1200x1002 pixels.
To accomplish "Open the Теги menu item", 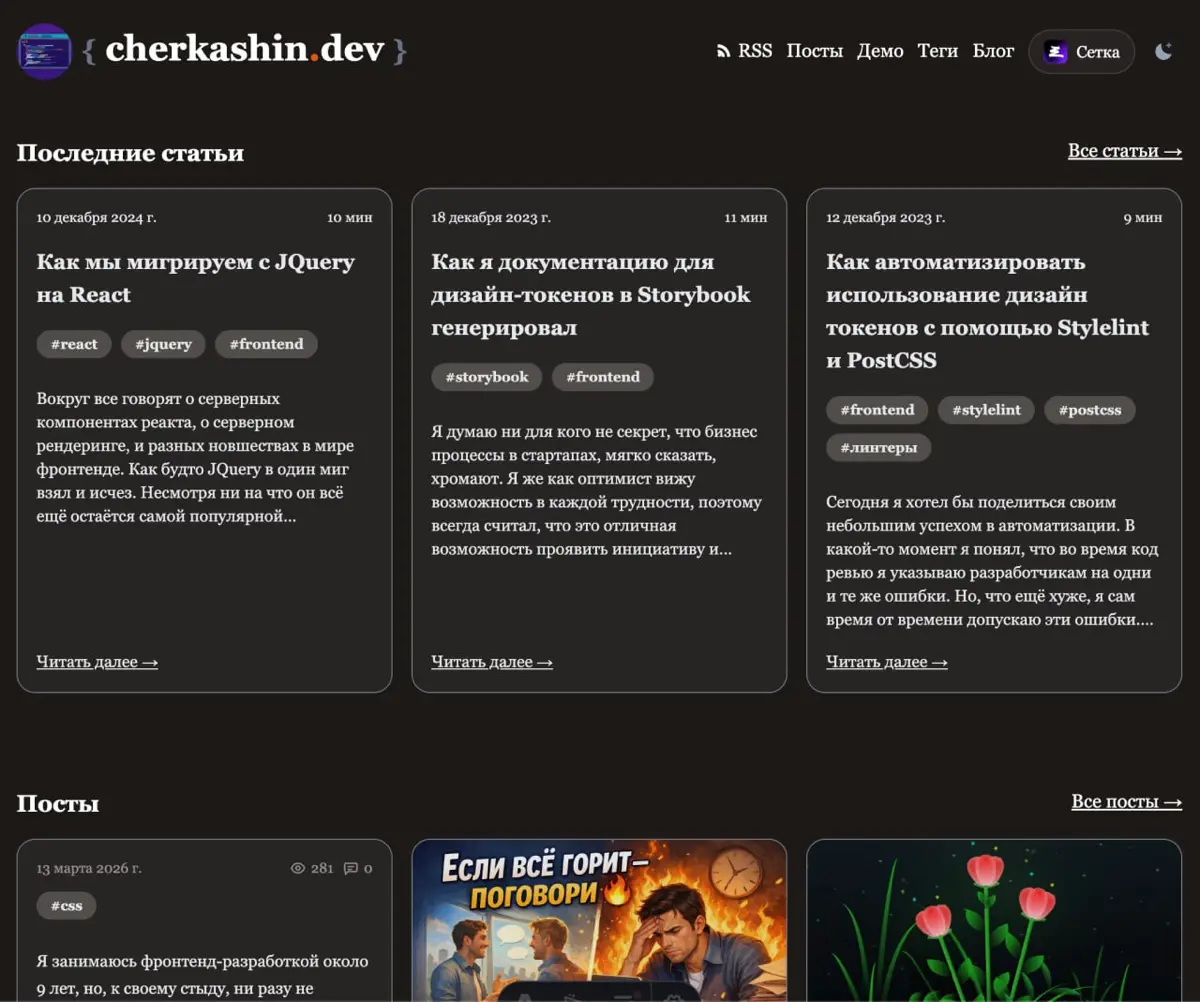I will click(937, 51).
